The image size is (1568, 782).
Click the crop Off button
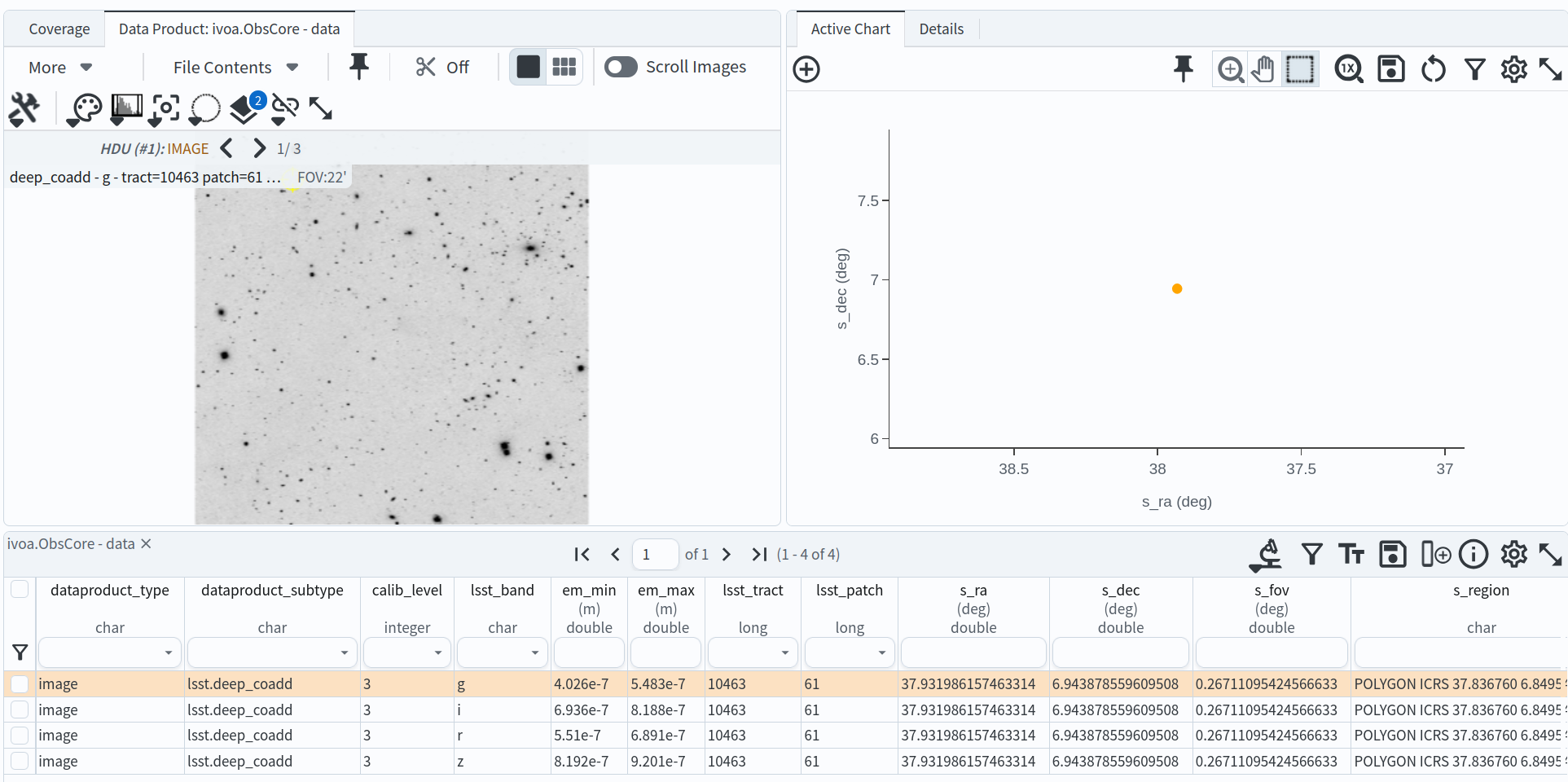(x=442, y=68)
